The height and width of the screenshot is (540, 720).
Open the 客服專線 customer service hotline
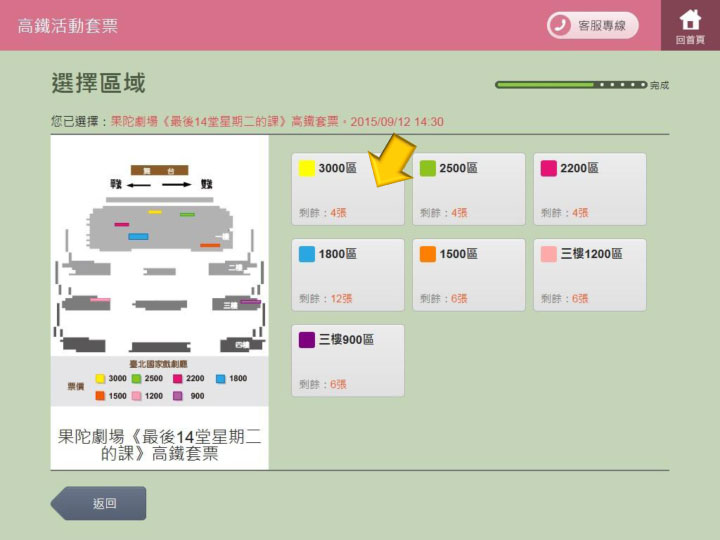coord(592,25)
